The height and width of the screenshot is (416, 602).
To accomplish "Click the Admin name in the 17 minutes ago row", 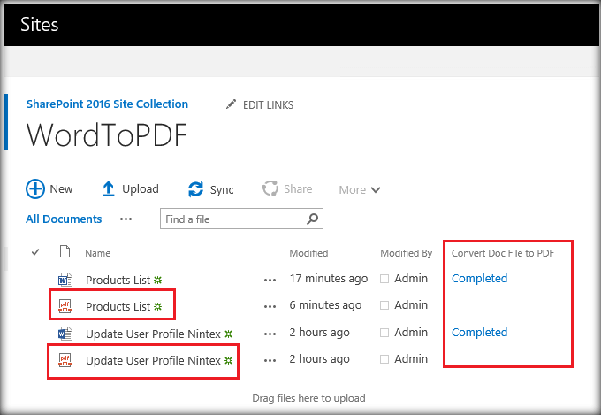I will point(411,278).
